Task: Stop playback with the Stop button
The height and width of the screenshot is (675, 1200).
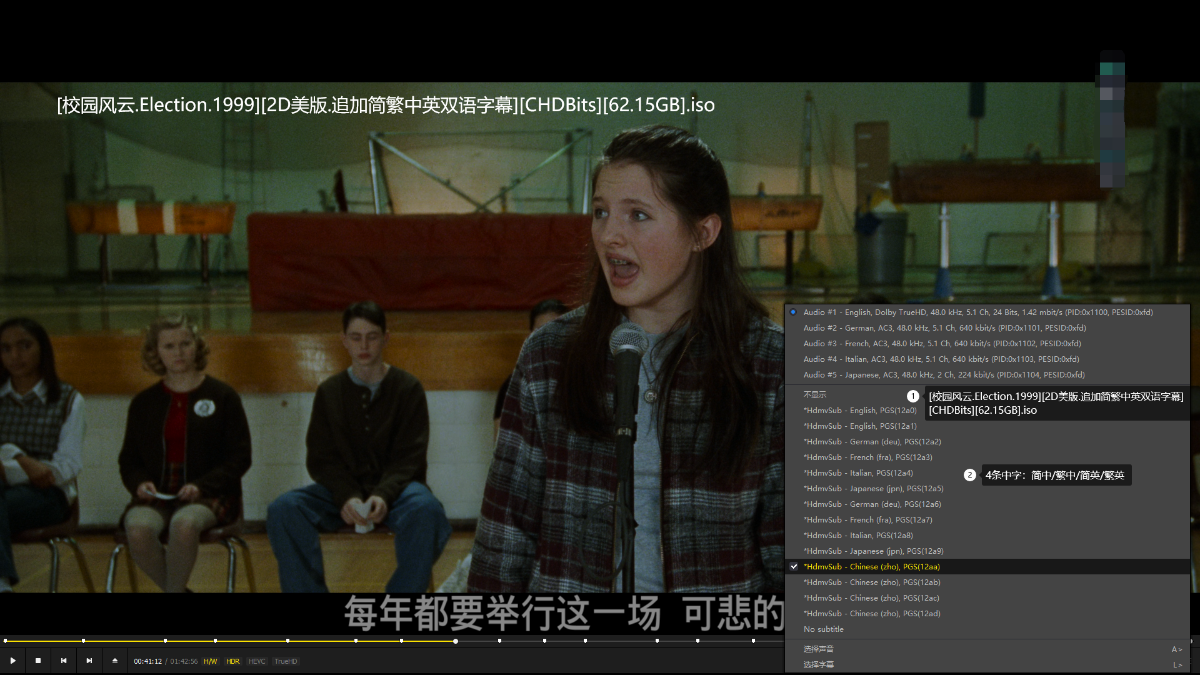Action: (38, 661)
